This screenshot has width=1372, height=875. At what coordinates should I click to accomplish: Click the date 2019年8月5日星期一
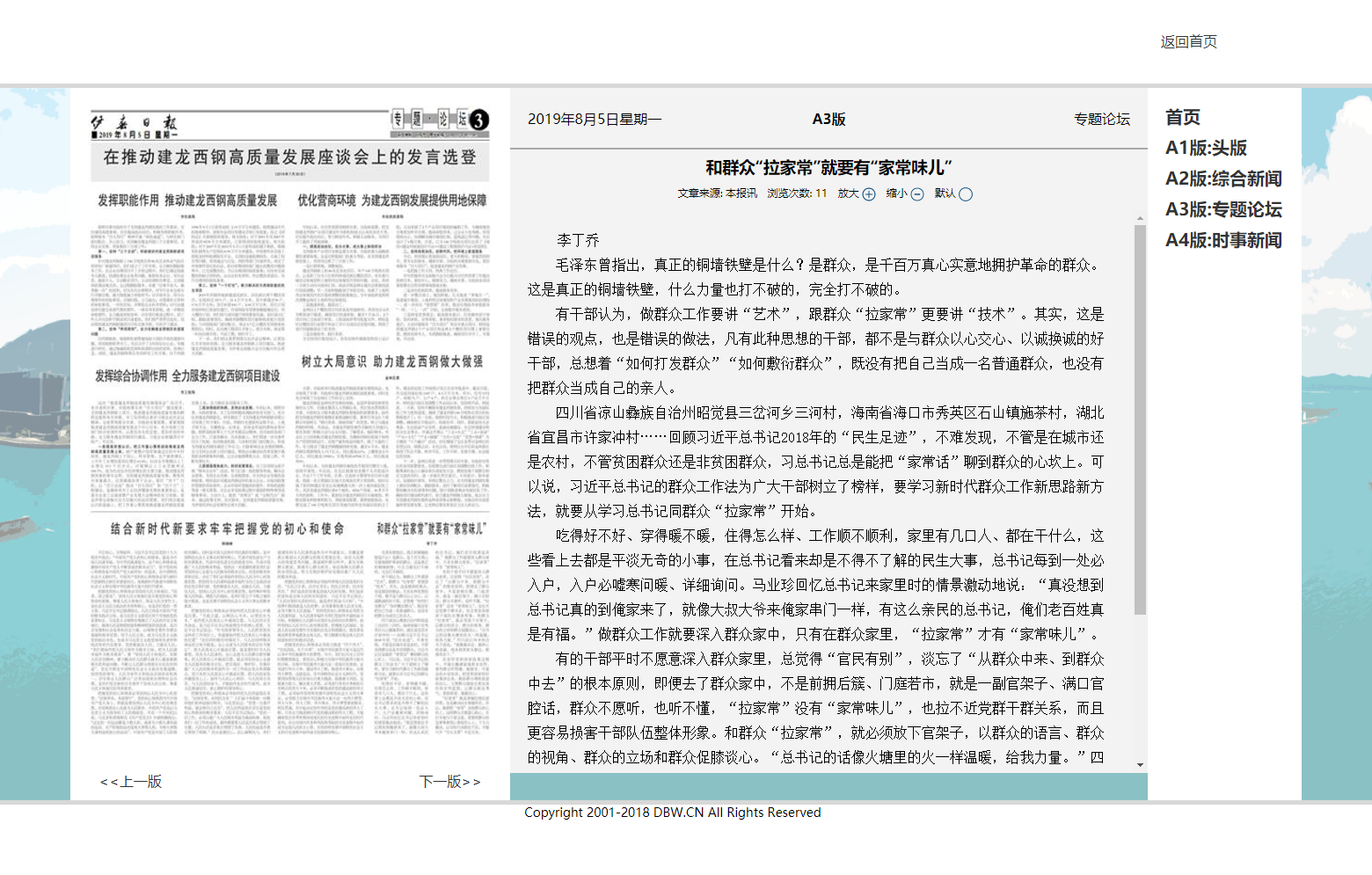point(595,120)
